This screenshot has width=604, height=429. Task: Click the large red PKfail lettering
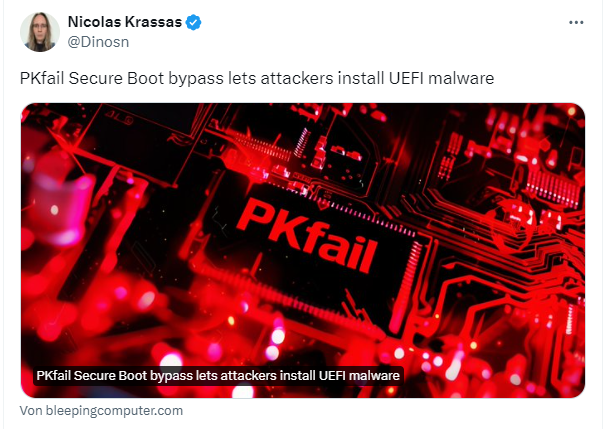click(x=306, y=236)
